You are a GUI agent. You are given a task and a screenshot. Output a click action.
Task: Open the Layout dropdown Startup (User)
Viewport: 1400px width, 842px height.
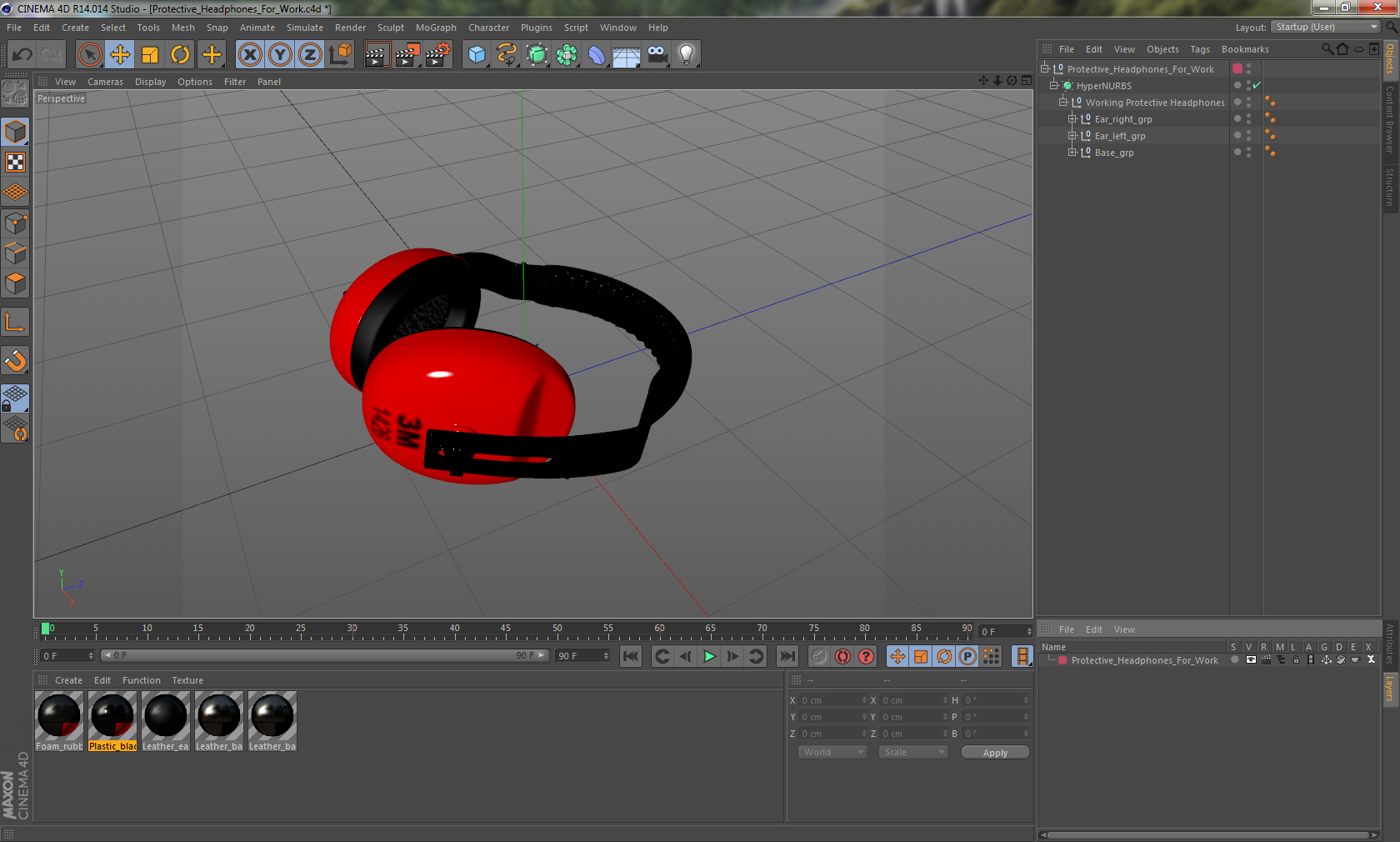[1326, 28]
